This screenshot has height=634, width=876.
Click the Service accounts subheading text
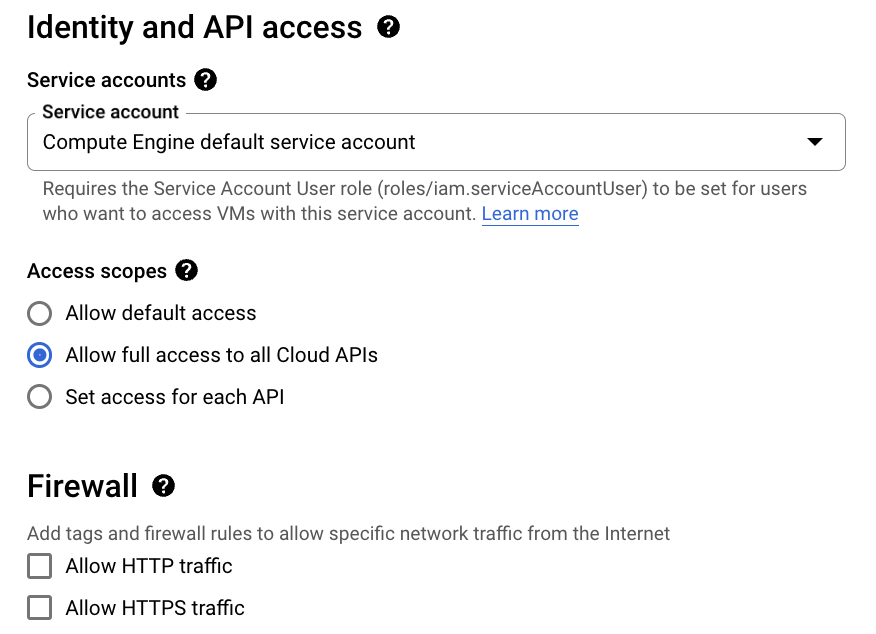[107, 80]
